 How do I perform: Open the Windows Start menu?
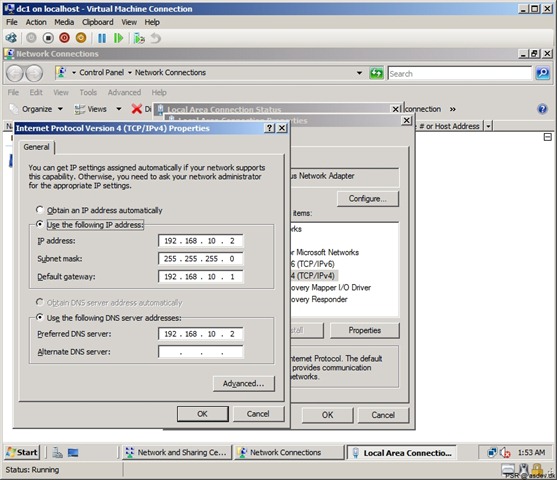(x=22, y=452)
